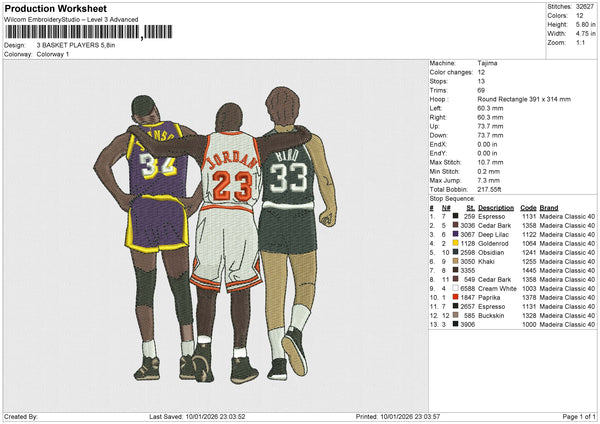The image size is (600, 424).
Task: Click 'Wilcom EmbroideryStudio – Level 3 Advanced' text
Action: tap(71, 20)
